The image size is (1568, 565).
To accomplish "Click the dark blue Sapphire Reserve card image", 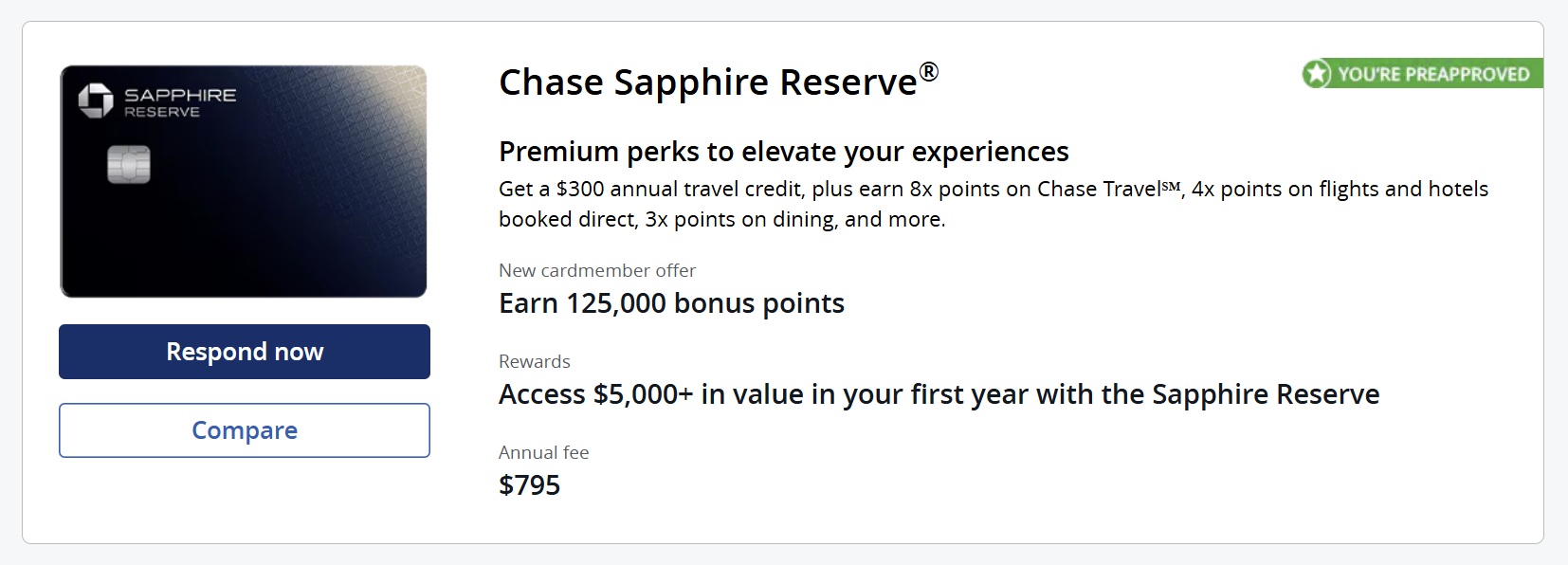I will click(244, 218).
